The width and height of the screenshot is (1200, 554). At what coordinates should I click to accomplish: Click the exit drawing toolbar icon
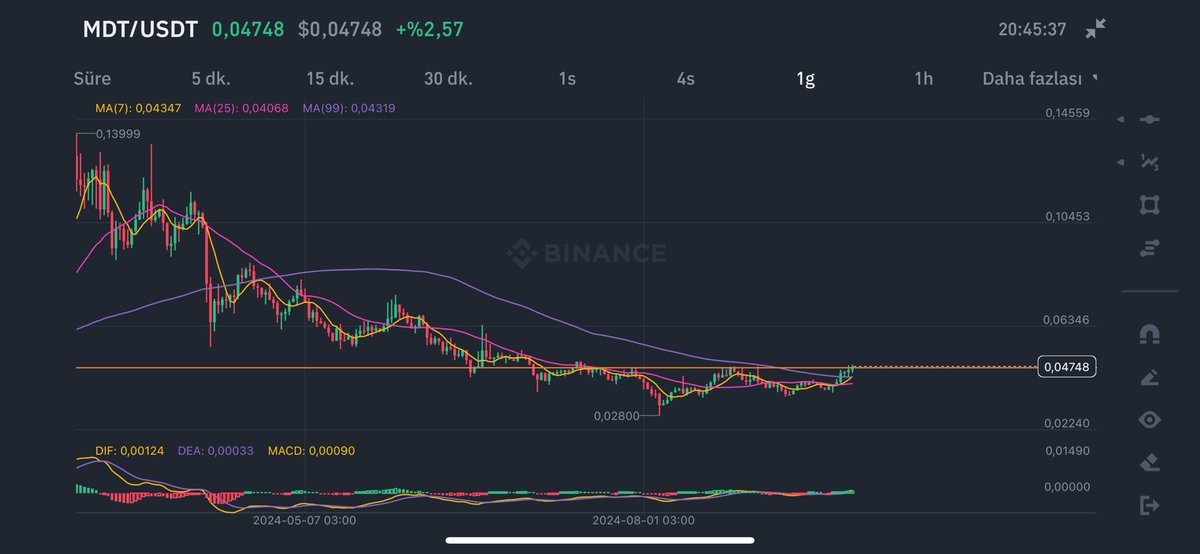click(1150, 506)
